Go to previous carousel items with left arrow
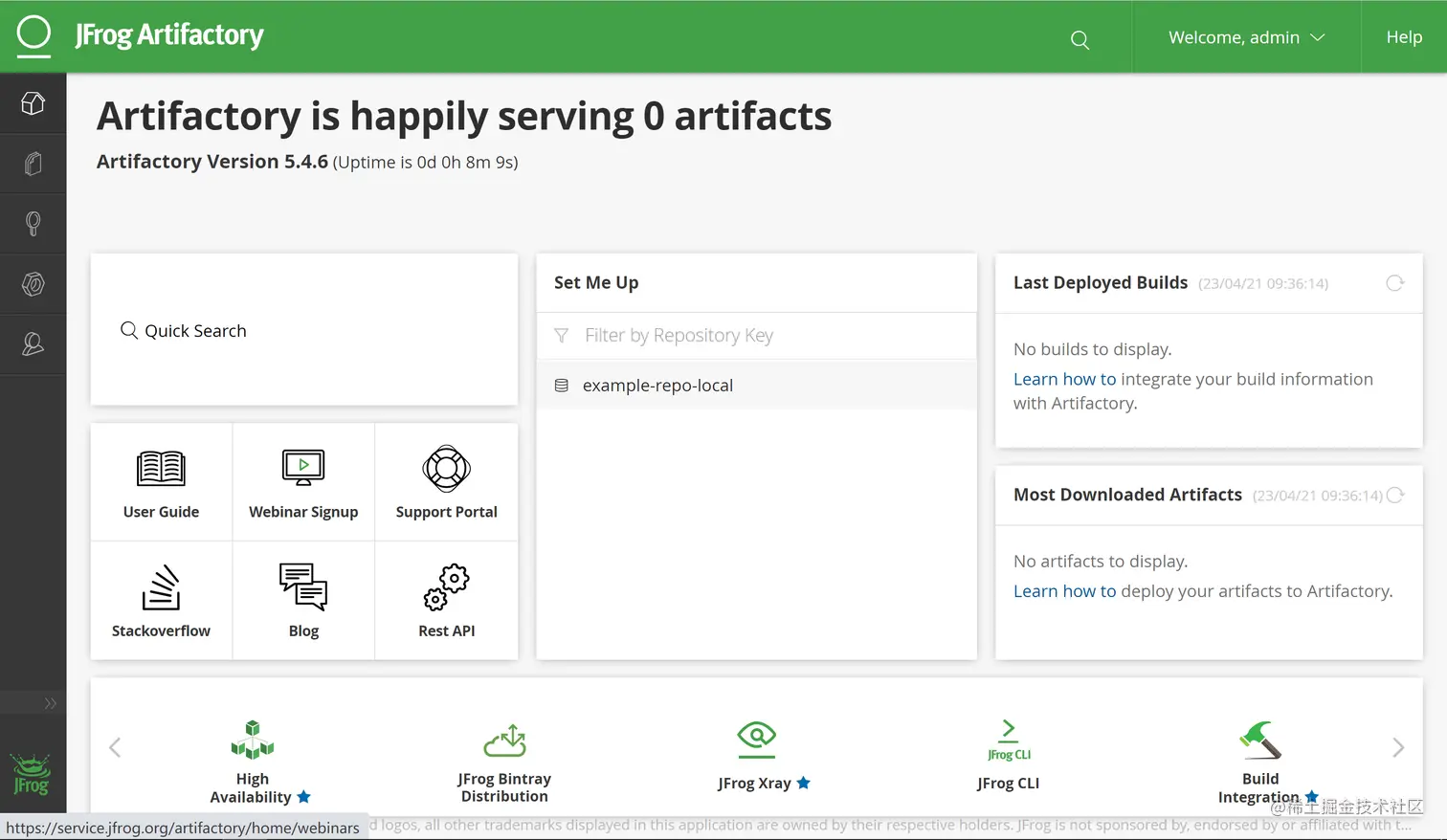This screenshot has height=840, width=1447. coord(115,747)
